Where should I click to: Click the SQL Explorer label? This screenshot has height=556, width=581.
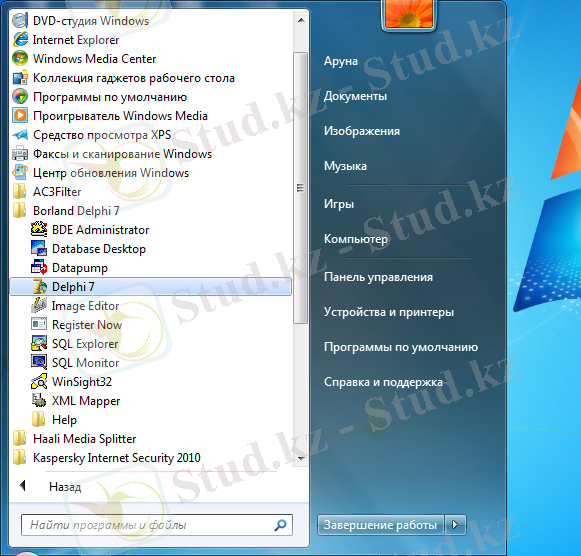click(x=85, y=344)
